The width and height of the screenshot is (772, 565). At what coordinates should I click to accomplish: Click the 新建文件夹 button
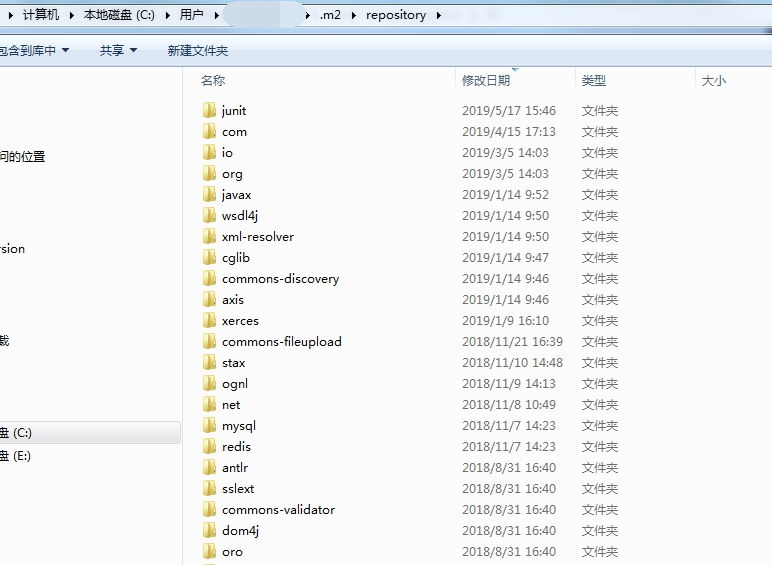197,50
